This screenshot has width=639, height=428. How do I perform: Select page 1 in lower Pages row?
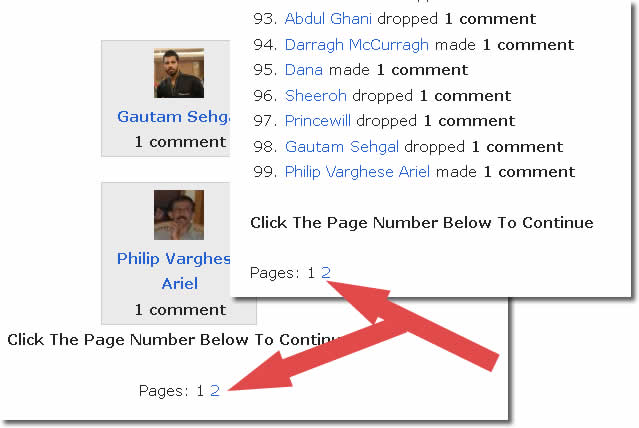[x=200, y=391]
